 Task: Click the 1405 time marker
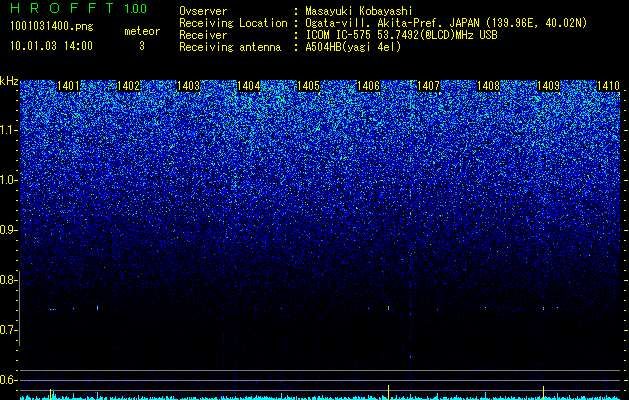[x=308, y=86]
